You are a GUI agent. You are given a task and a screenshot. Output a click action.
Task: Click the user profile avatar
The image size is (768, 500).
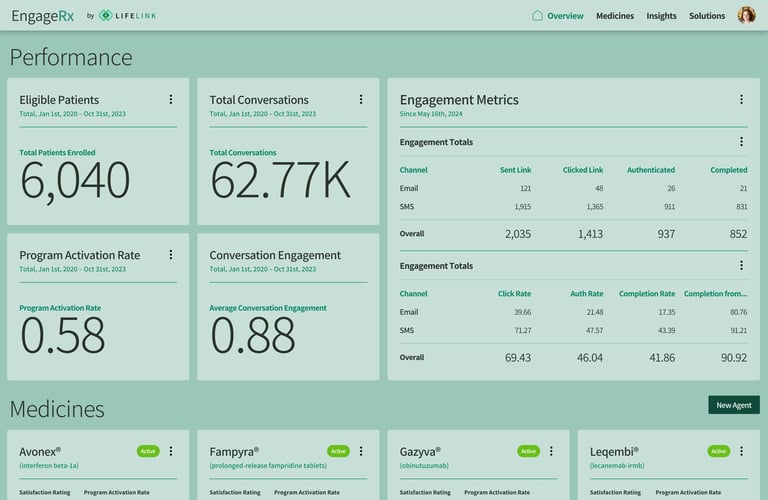click(x=746, y=15)
